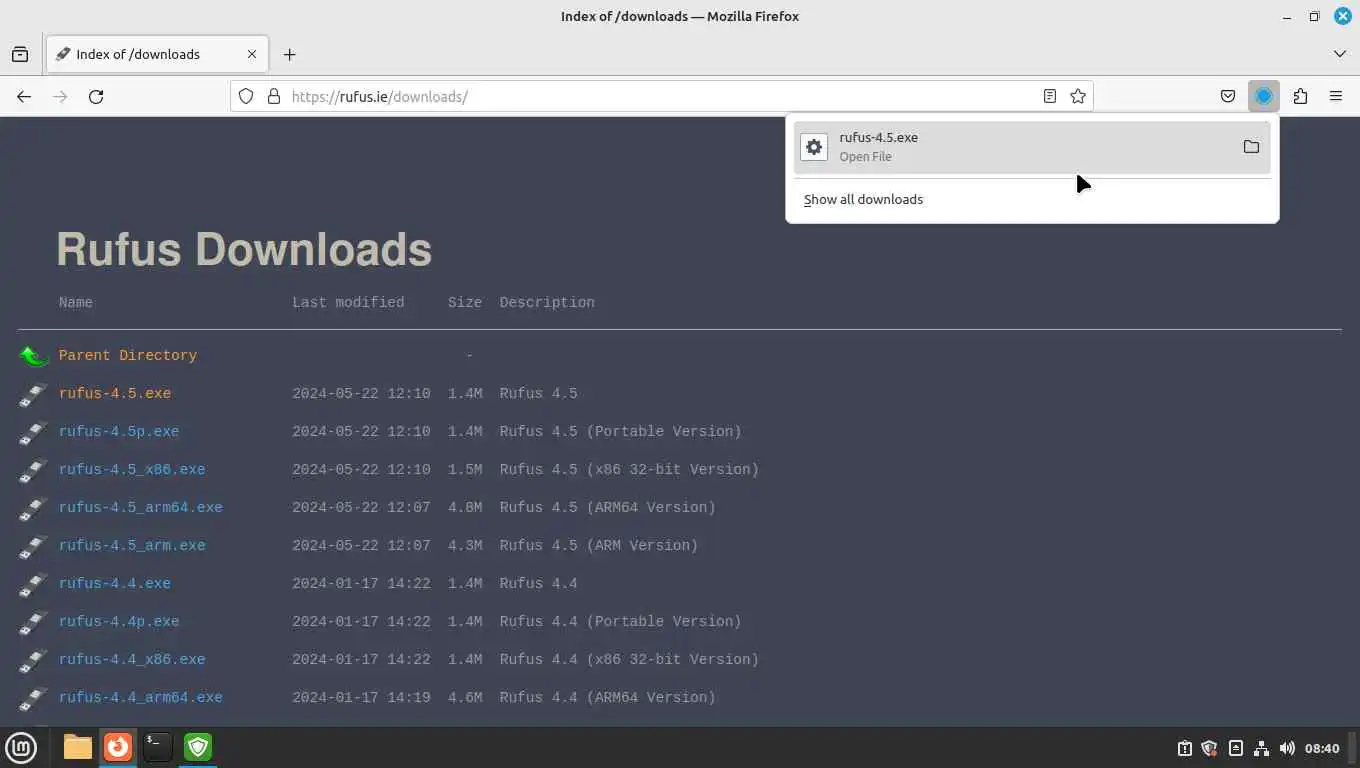The width and height of the screenshot is (1360, 768).
Task: Launch Files from the taskbar
Action: 78,747
